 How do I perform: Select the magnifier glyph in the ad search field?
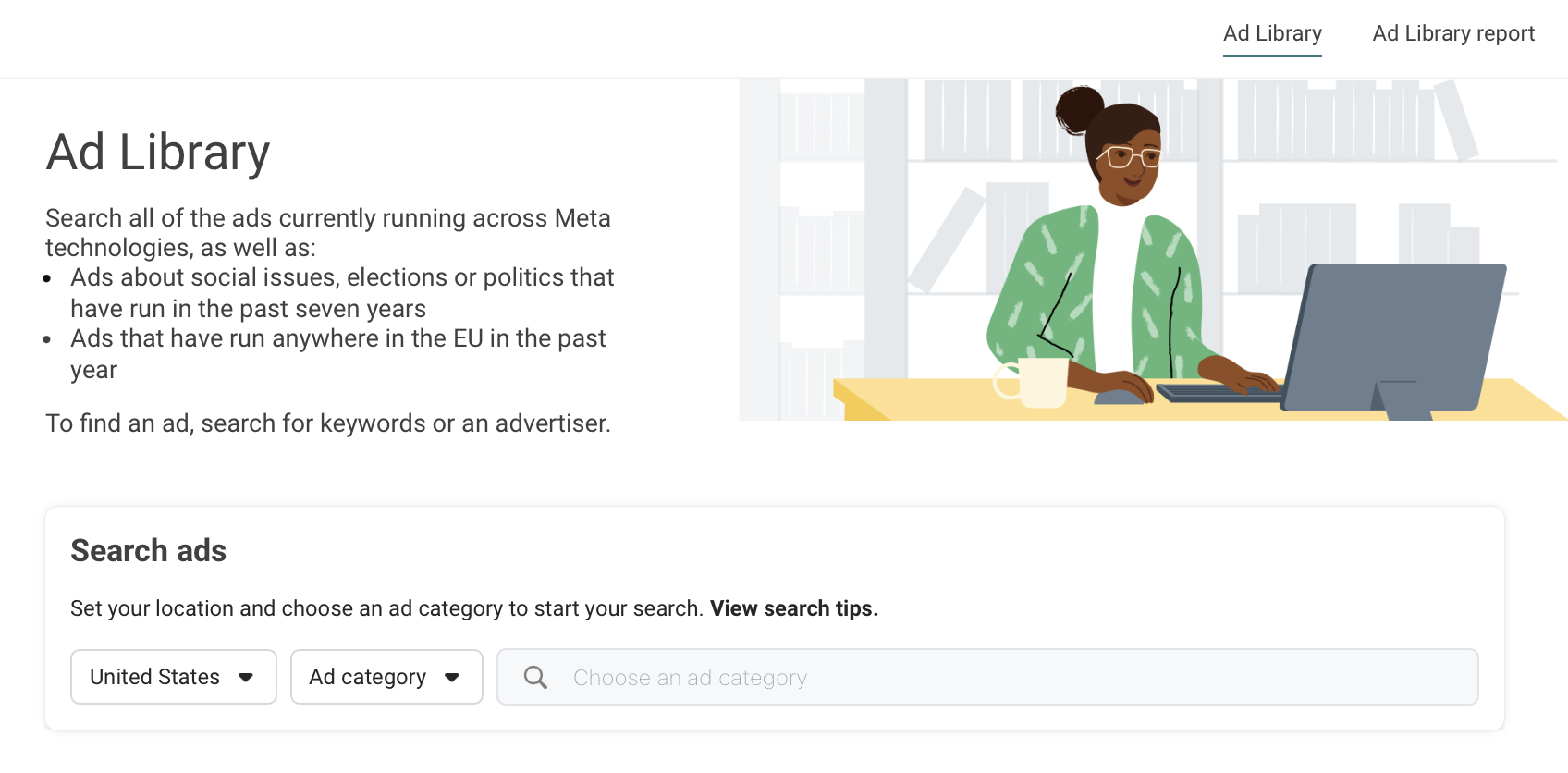534,677
